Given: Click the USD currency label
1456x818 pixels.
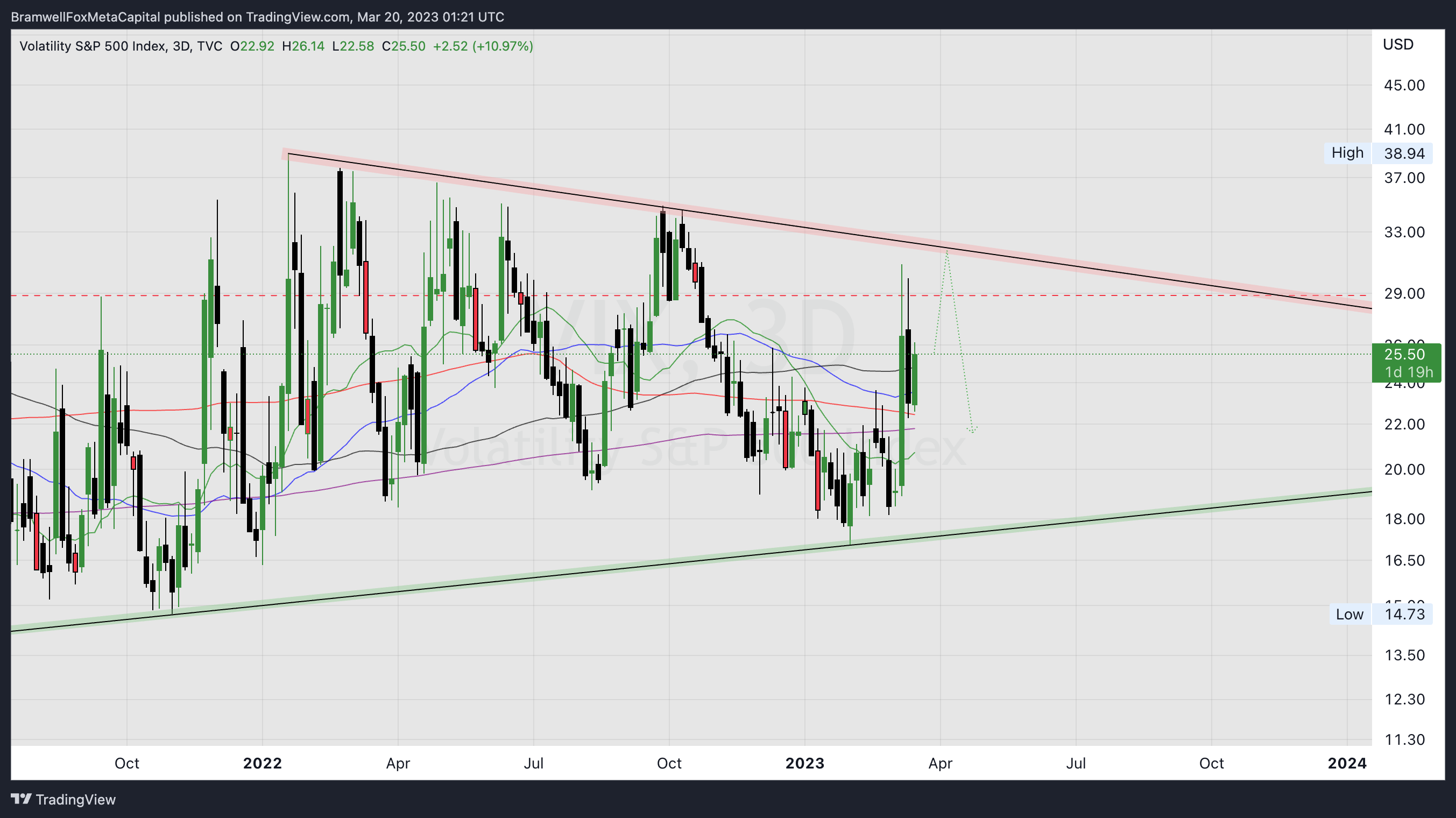Looking at the screenshot, I should coord(1398,44).
